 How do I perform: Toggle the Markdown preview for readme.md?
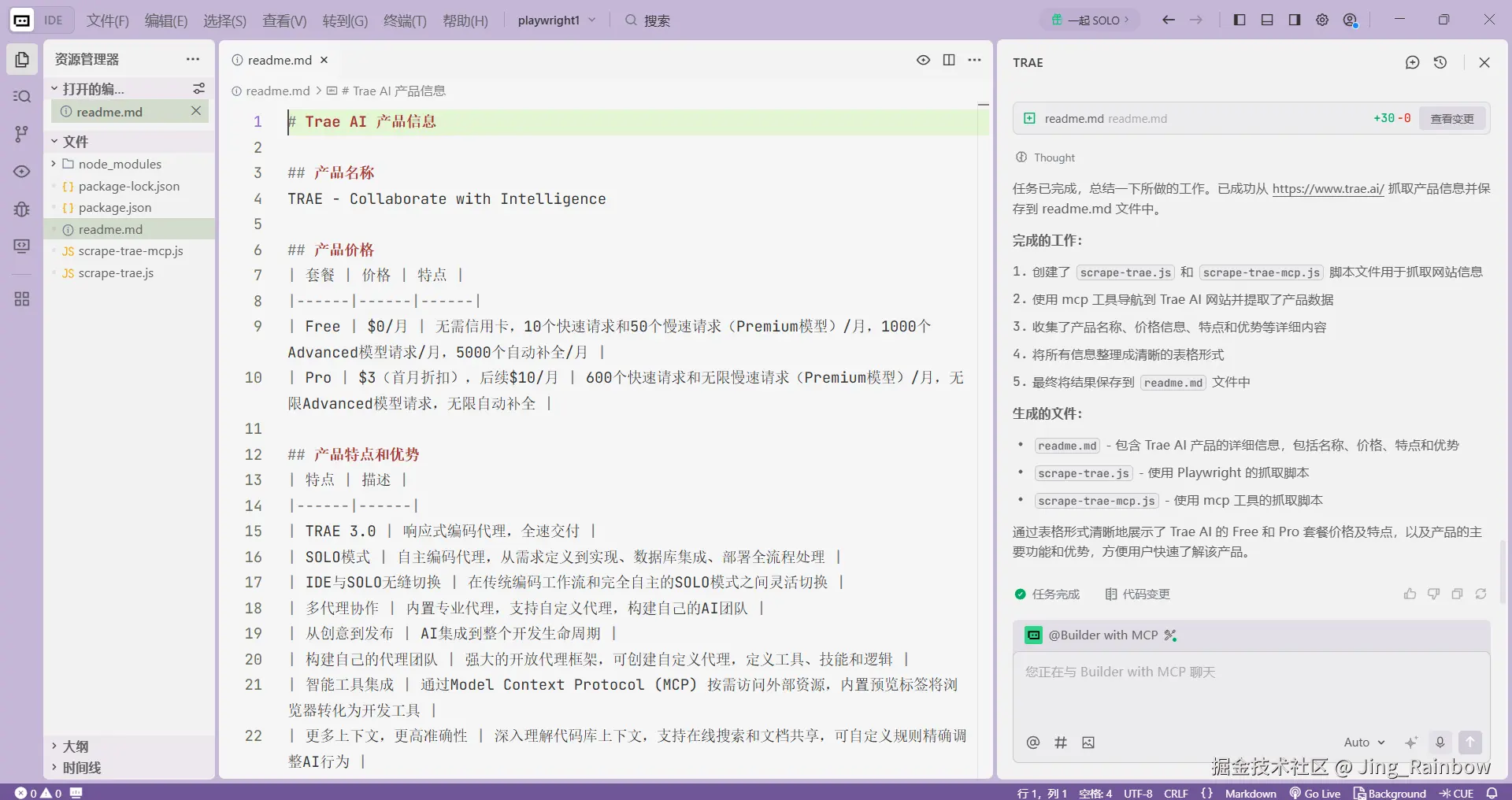[923, 60]
